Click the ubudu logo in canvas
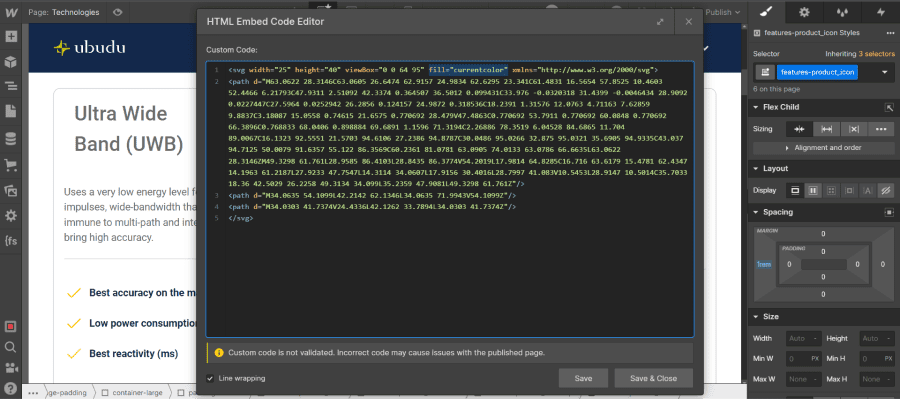This screenshot has height=399, width=900. click(x=90, y=48)
